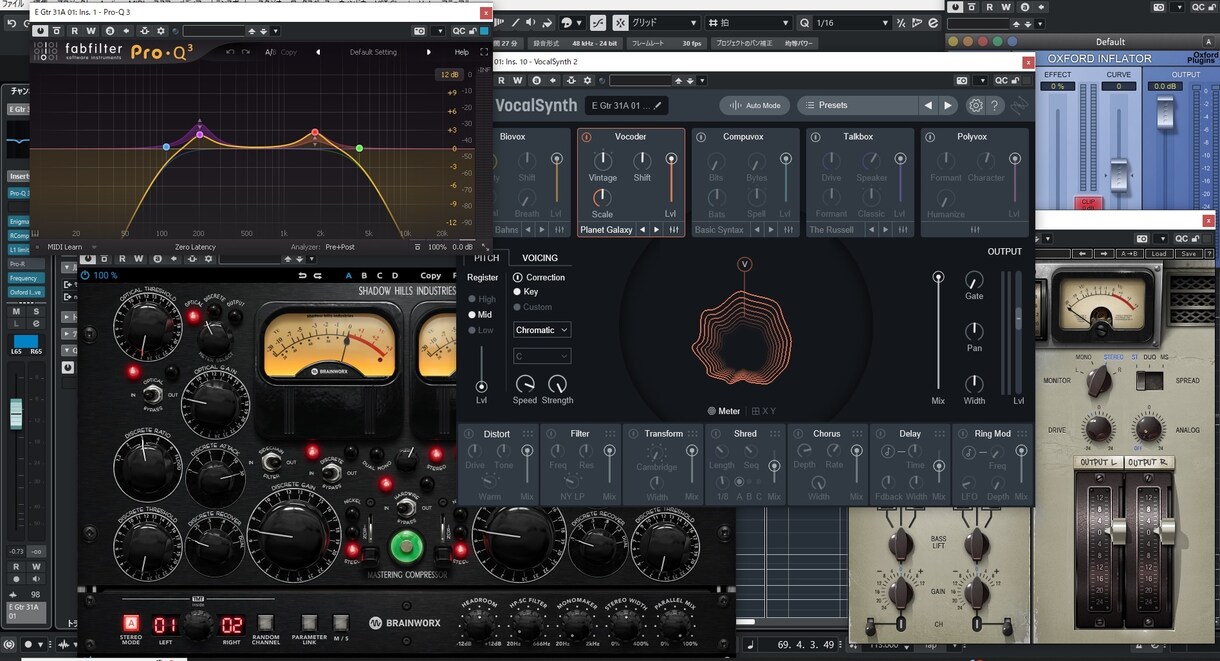Click the green mastering compressor bypass button
The width and height of the screenshot is (1220, 661).
point(406,547)
